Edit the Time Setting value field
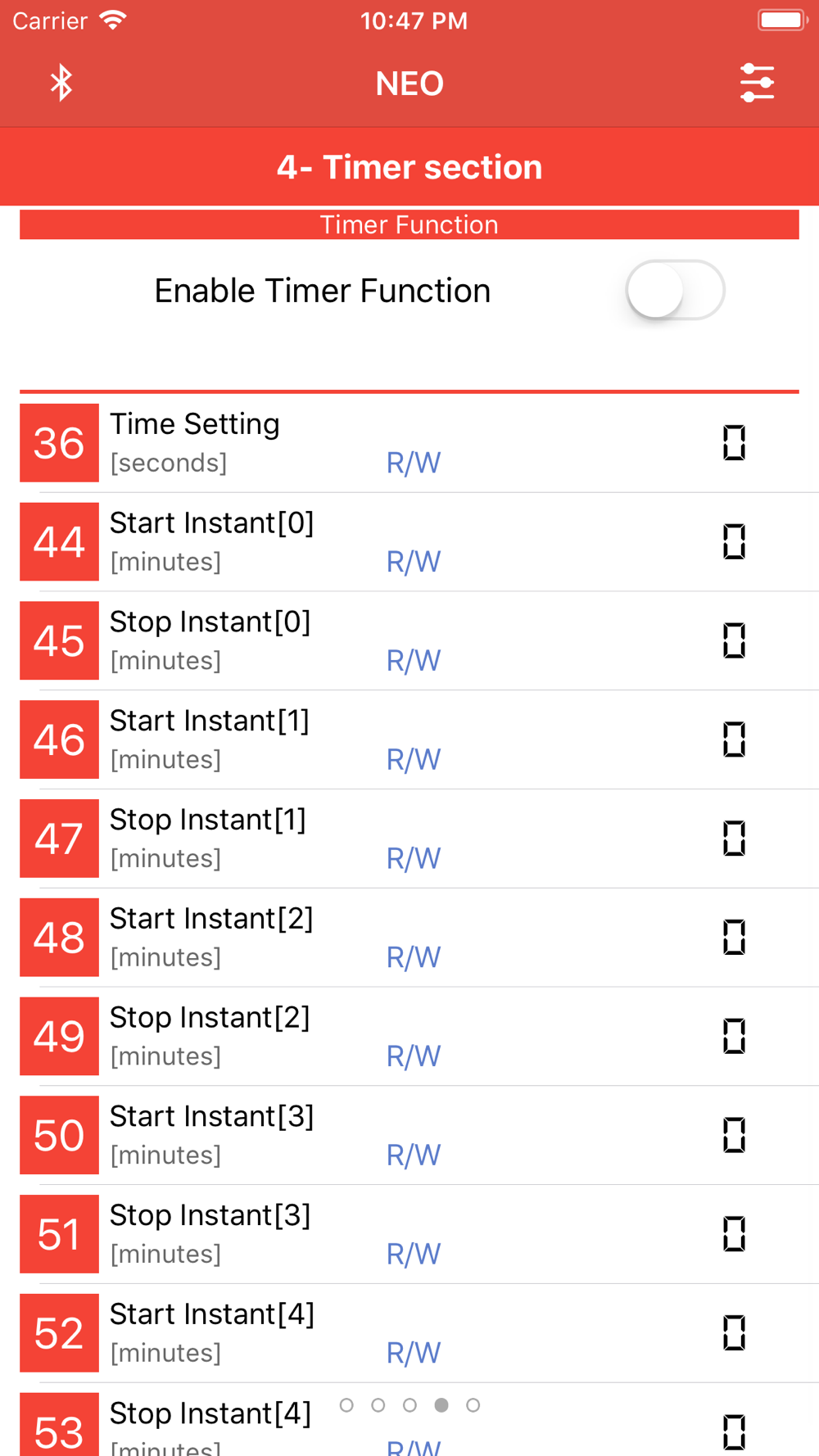 pos(734,443)
